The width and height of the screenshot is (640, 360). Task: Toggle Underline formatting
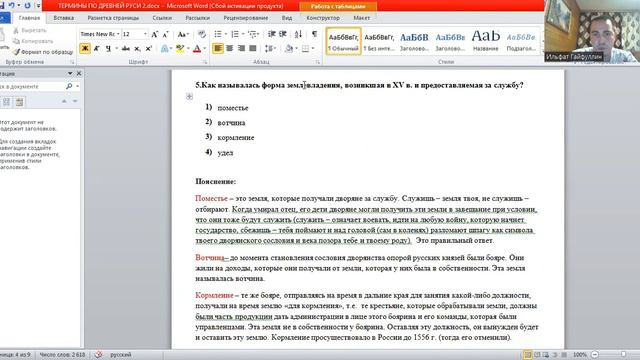click(x=108, y=49)
